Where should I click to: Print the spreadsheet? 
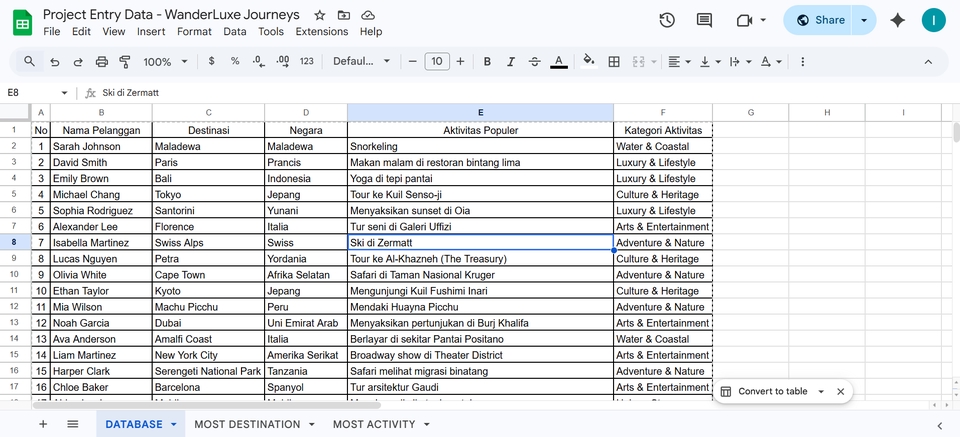coord(102,61)
